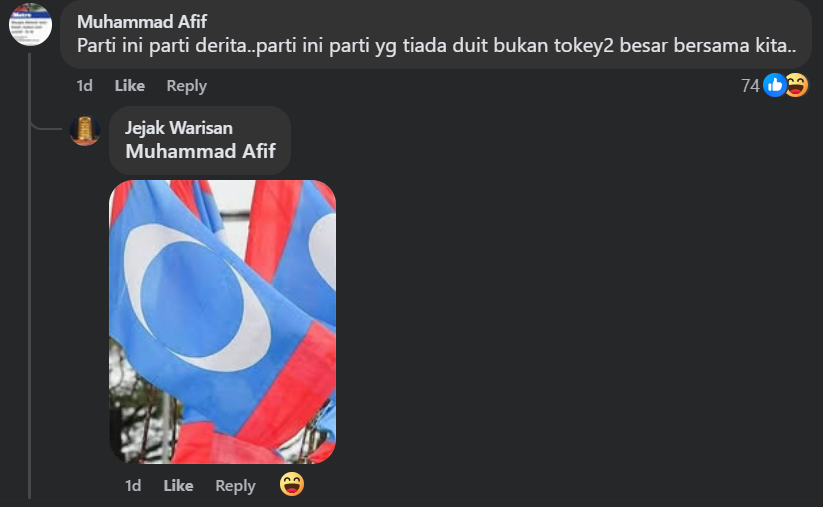823x507 pixels.
Task: Like Muhammad Afif's comment
Action: point(130,86)
